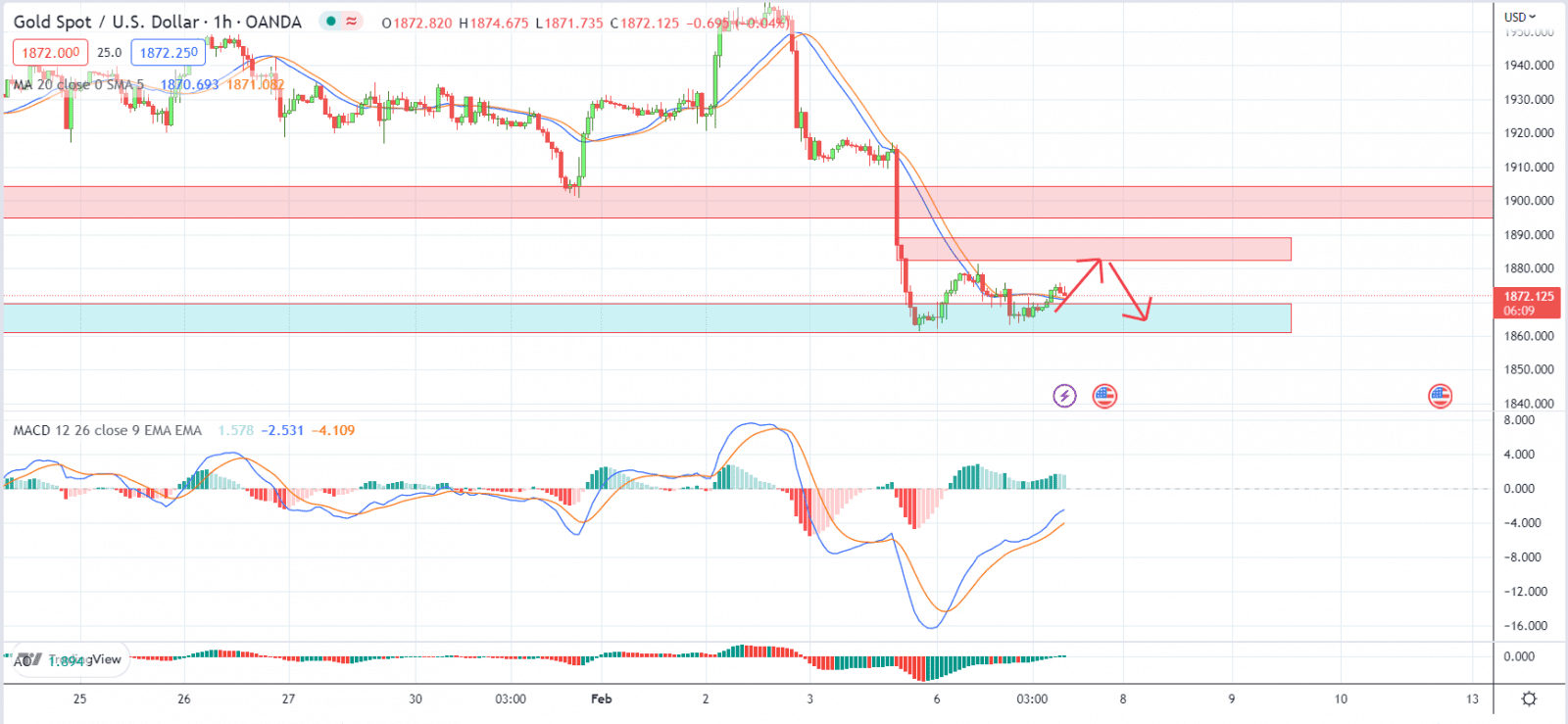The height and width of the screenshot is (724, 1568).
Task: Select the MA 20 close indicator legend
Action: 78,84
